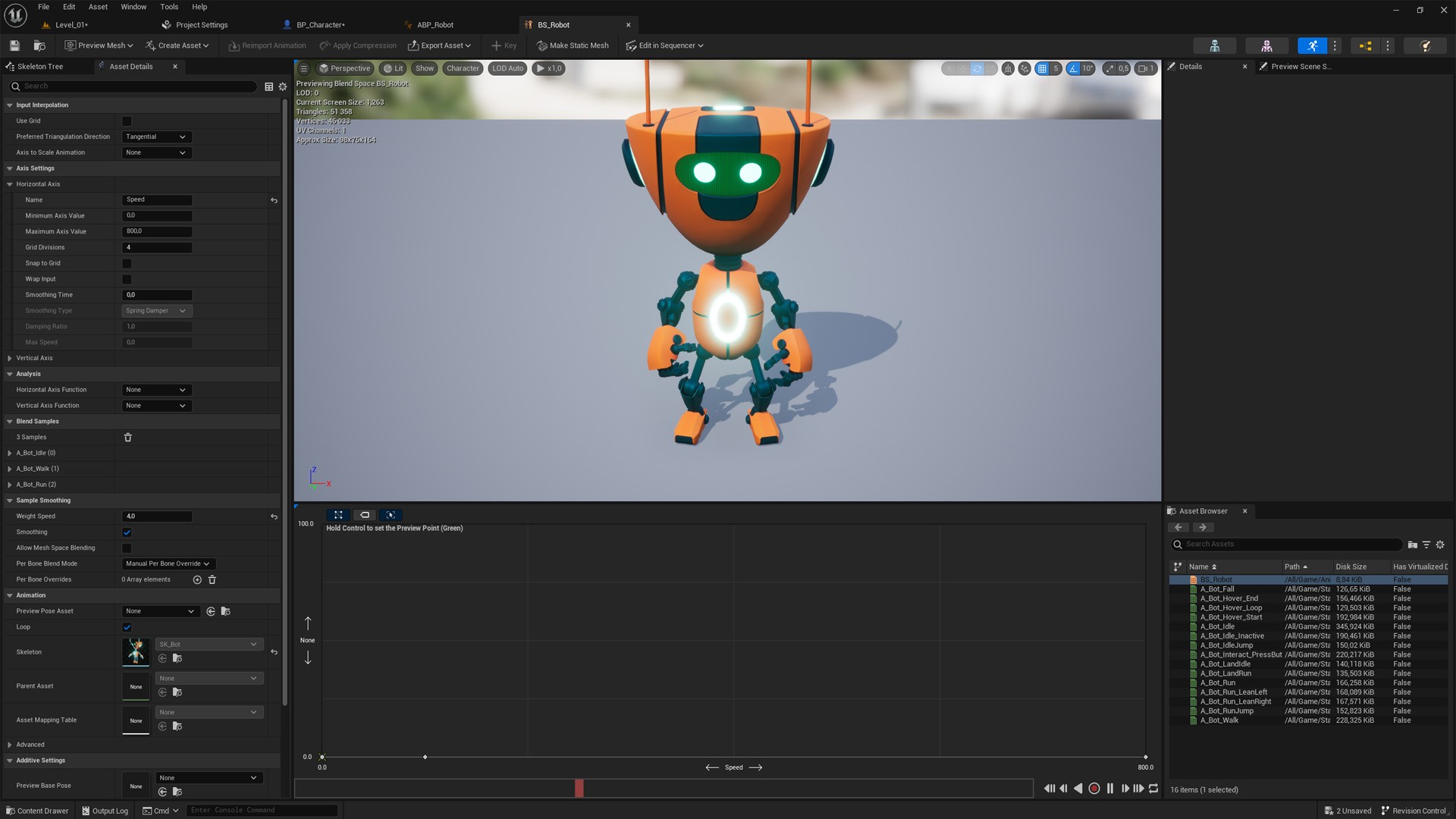Add new folder filter icon in Asset Browser
This screenshot has height=819, width=1456.
coord(1412,544)
